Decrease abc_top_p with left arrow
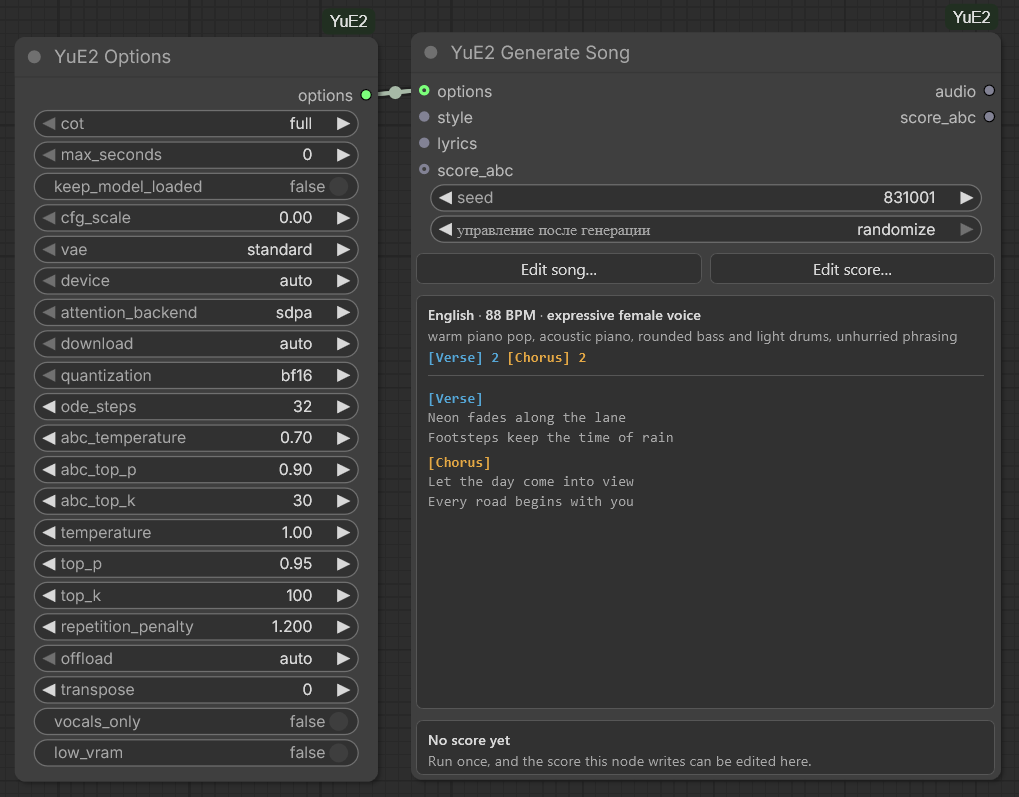The height and width of the screenshot is (797, 1019). 49,469
